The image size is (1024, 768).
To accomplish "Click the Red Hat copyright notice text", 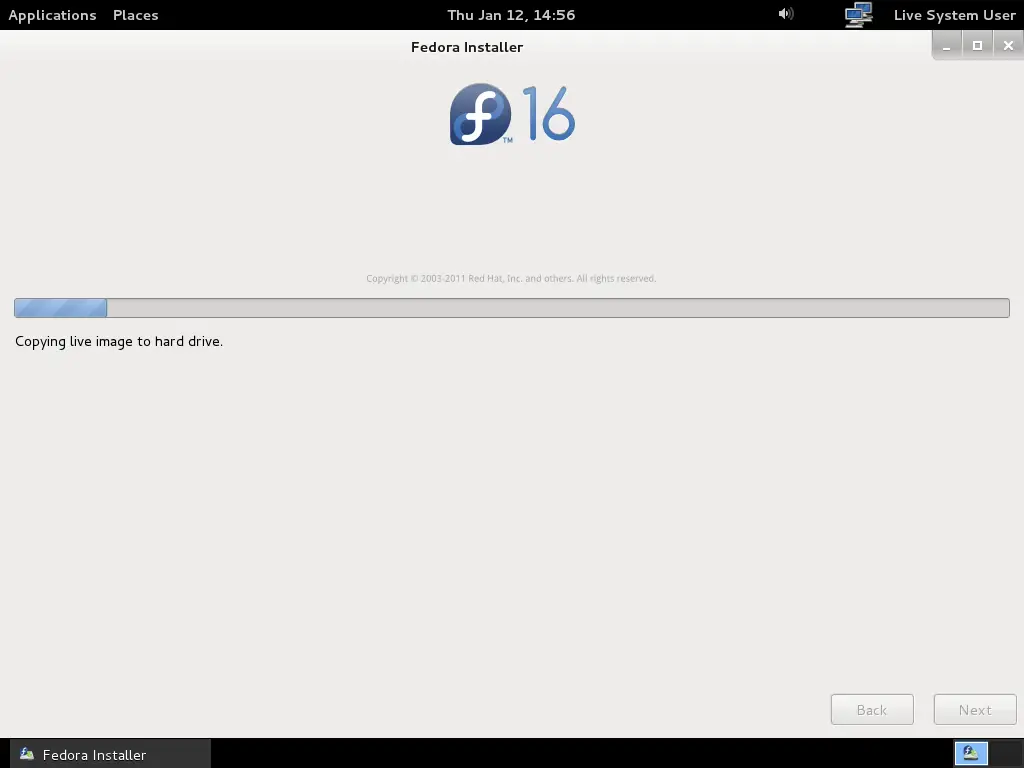I will pyautogui.click(x=511, y=278).
